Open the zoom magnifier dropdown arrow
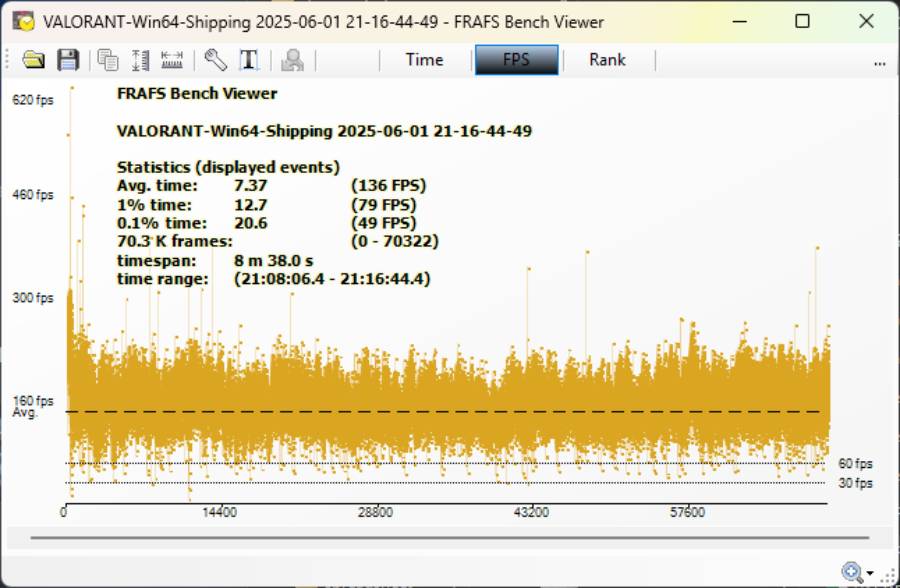This screenshot has height=588, width=900. 870,573
